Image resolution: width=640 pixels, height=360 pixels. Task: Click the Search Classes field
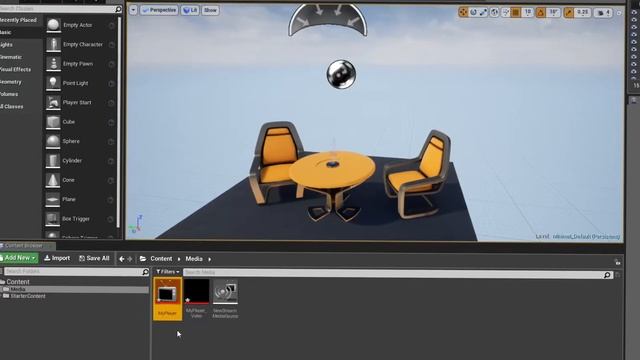coord(57,9)
